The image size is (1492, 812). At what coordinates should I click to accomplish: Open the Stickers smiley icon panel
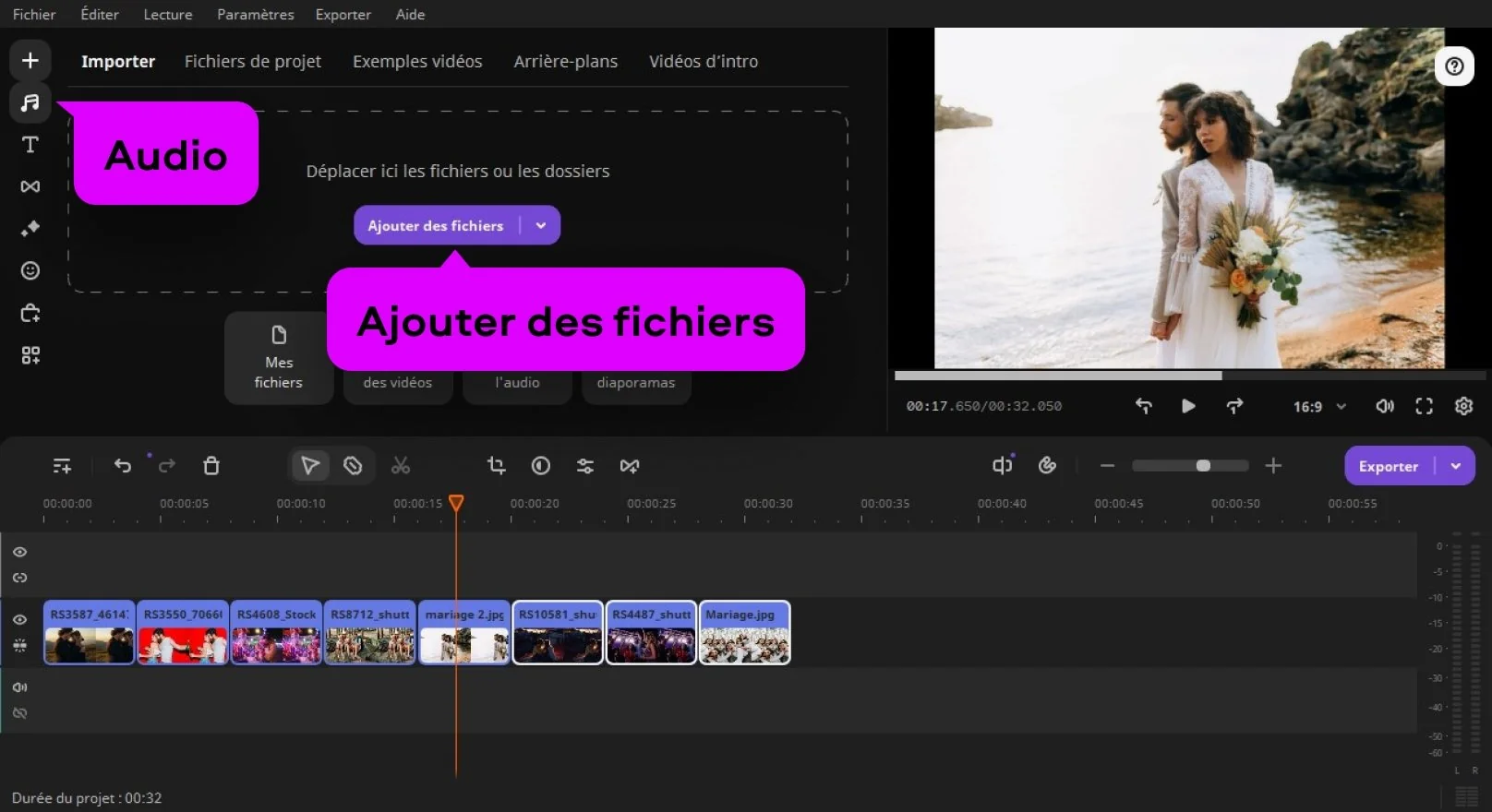(x=30, y=270)
